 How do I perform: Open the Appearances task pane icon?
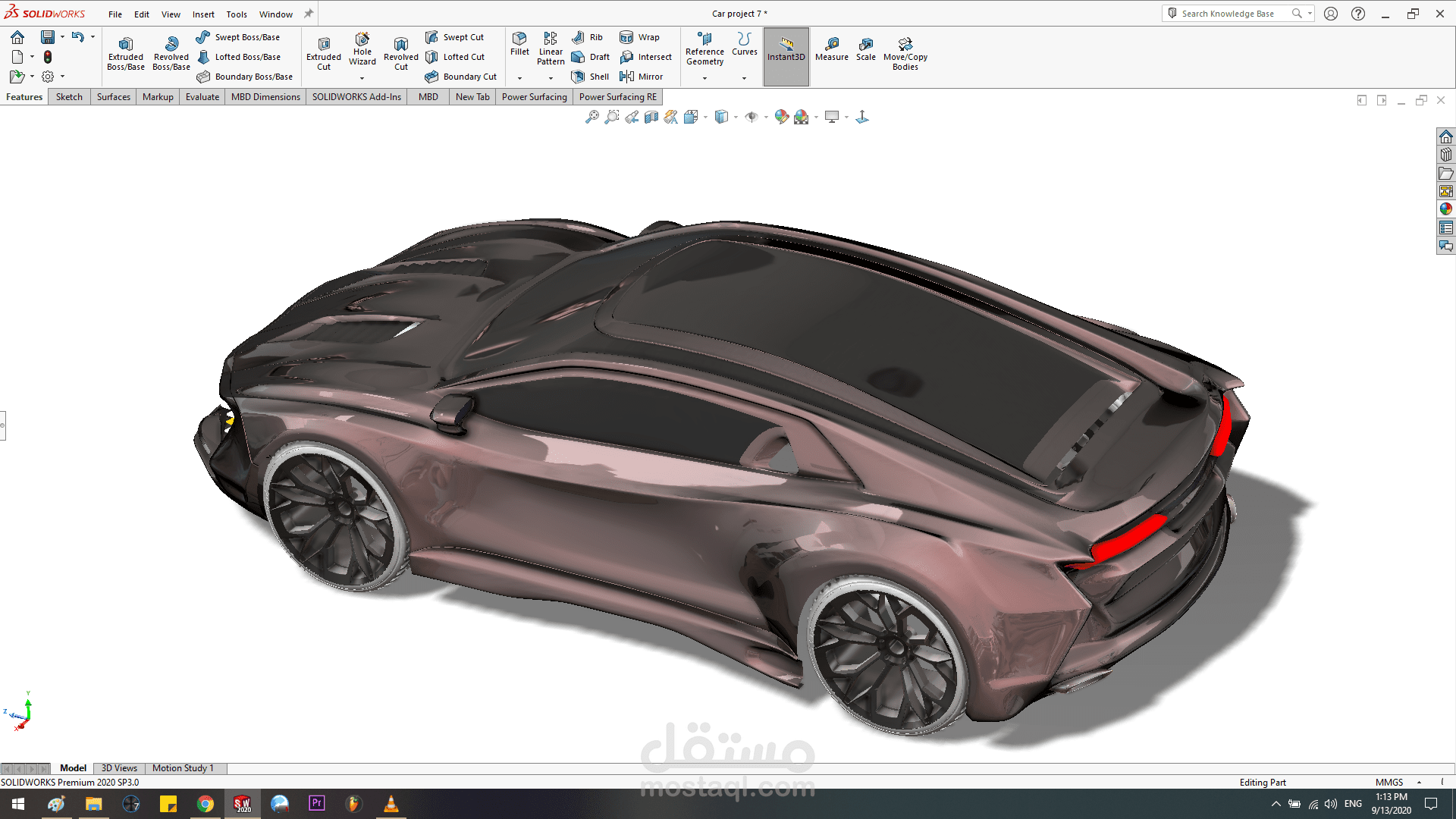coord(1446,209)
